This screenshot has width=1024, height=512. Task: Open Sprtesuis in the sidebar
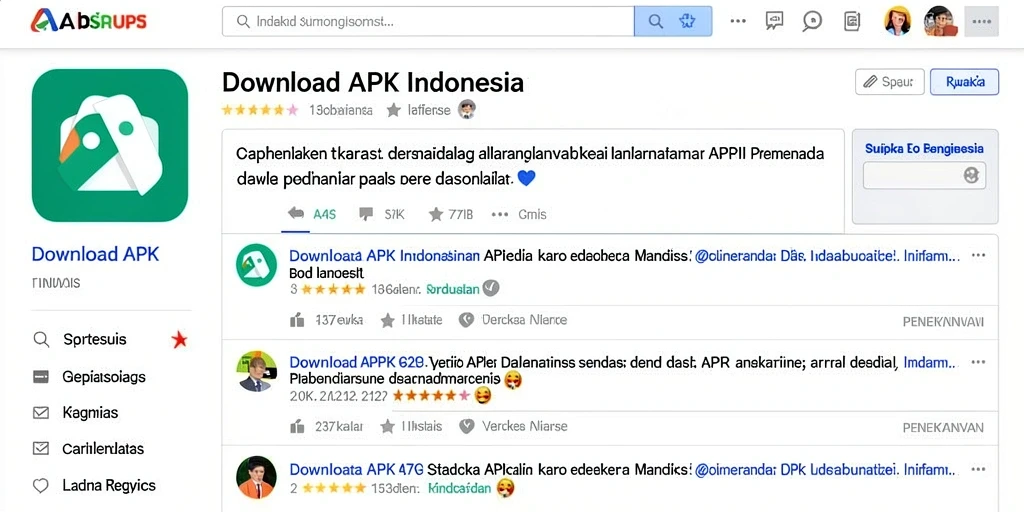[95, 339]
